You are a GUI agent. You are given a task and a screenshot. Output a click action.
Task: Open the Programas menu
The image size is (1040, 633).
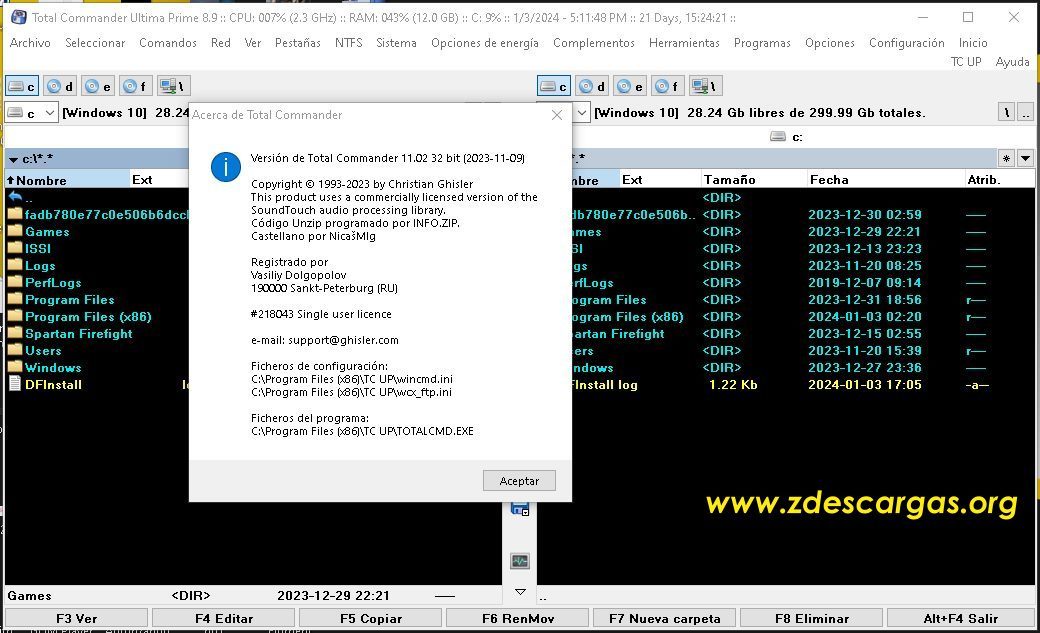pyautogui.click(x=762, y=42)
